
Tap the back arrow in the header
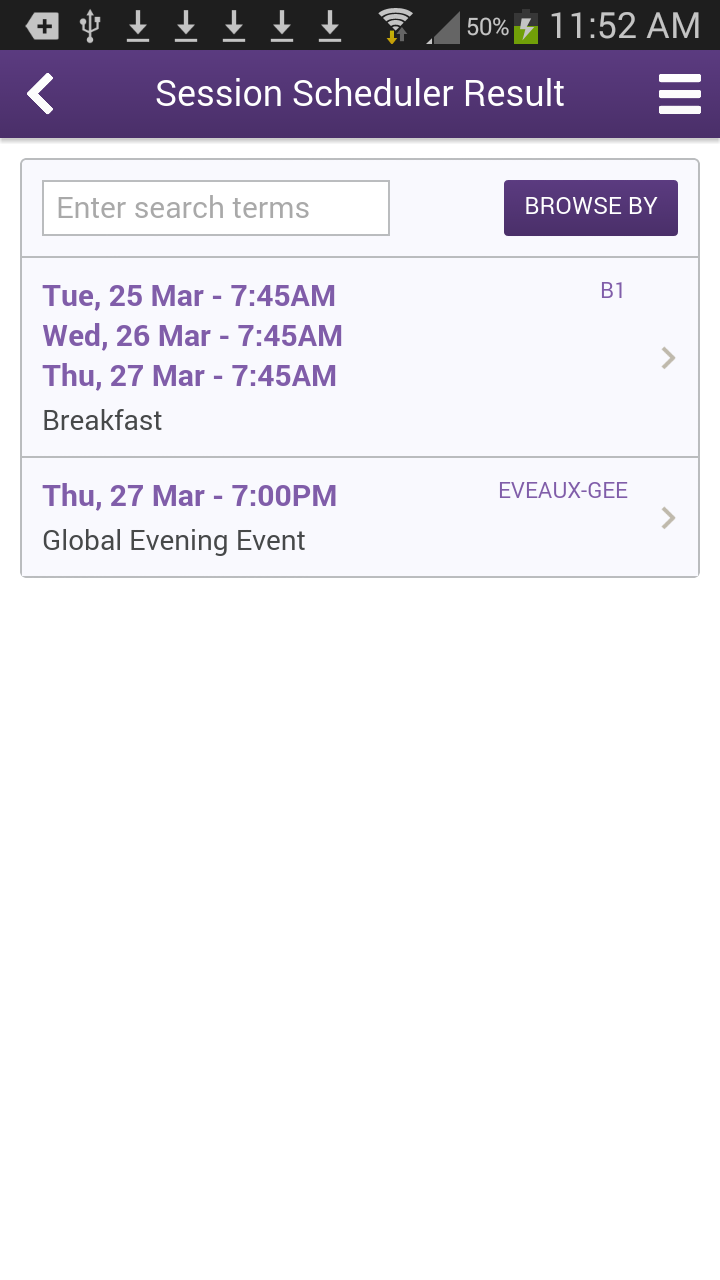[40, 94]
